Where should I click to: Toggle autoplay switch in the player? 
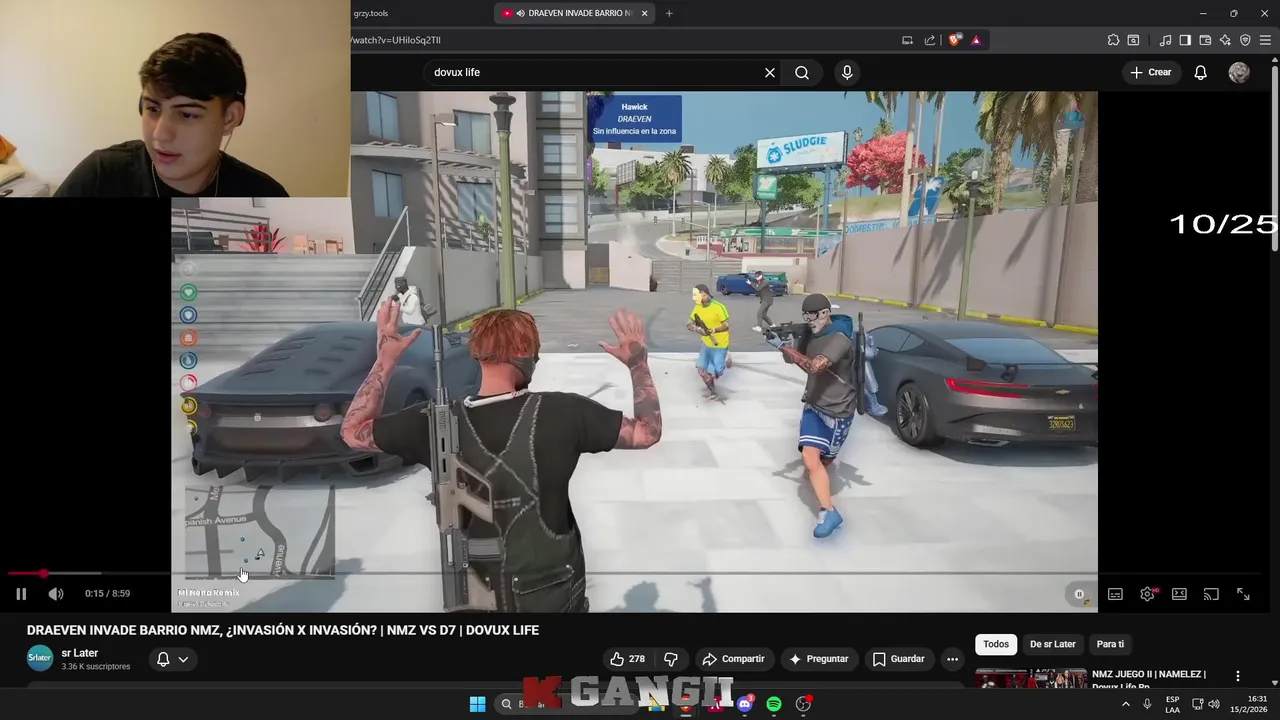pos(1079,594)
